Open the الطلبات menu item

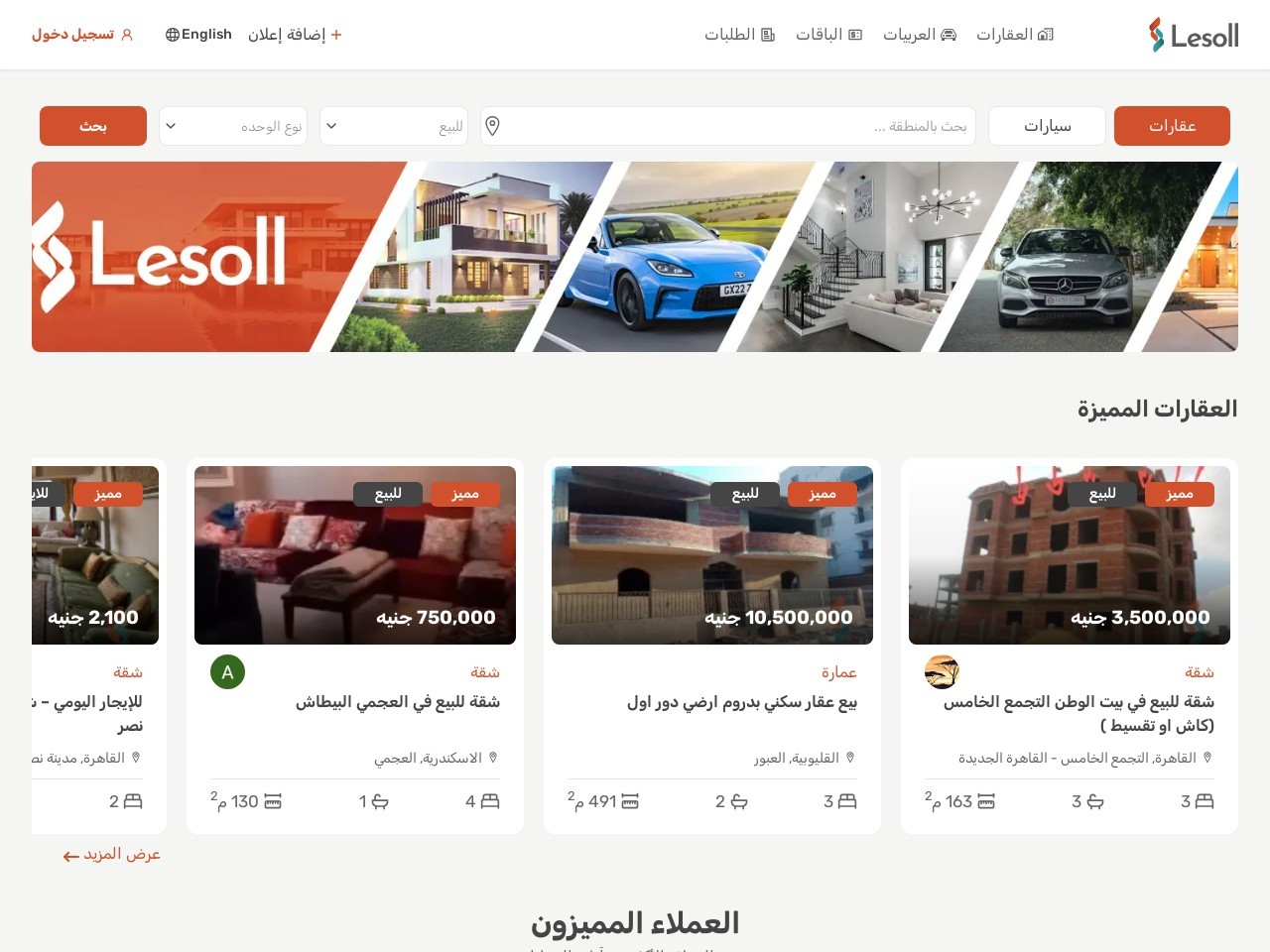click(x=739, y=35)
